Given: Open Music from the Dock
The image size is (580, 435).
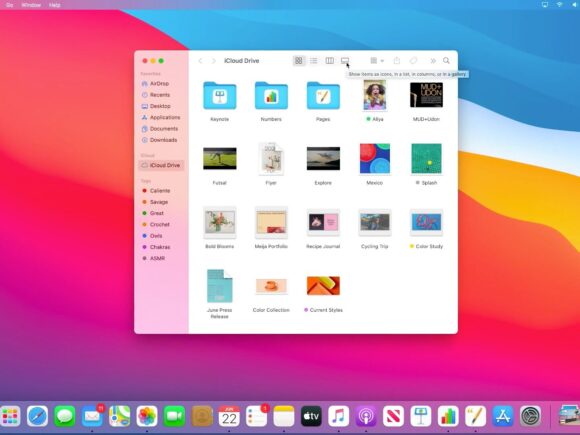Looking at the screenshot, I should (338, 416).
